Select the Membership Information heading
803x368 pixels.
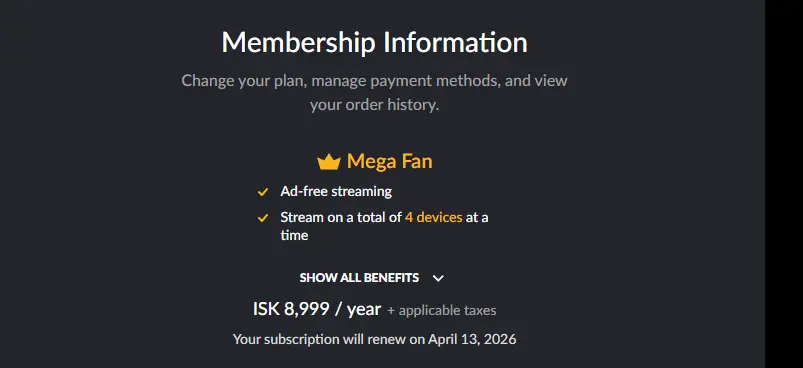[x=374, y=42]
